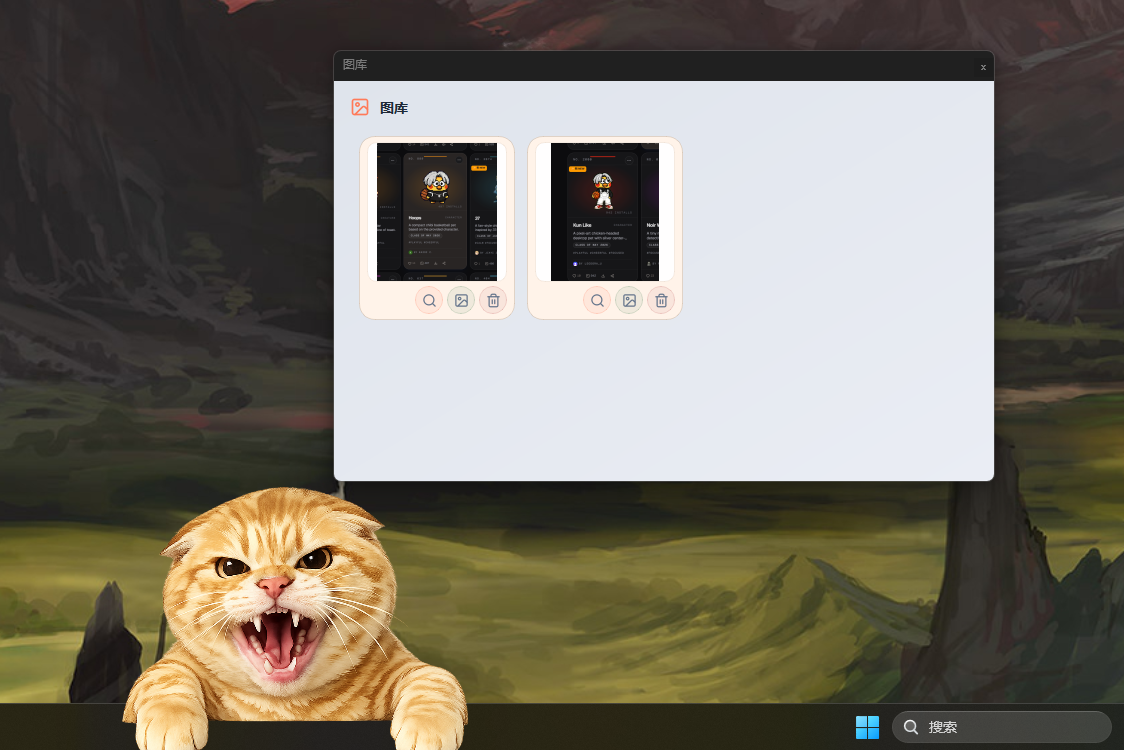Click the orange gallery icon beside 图库 heading
The width and height of the screenshot is (1124, 750).
point(360,108)
